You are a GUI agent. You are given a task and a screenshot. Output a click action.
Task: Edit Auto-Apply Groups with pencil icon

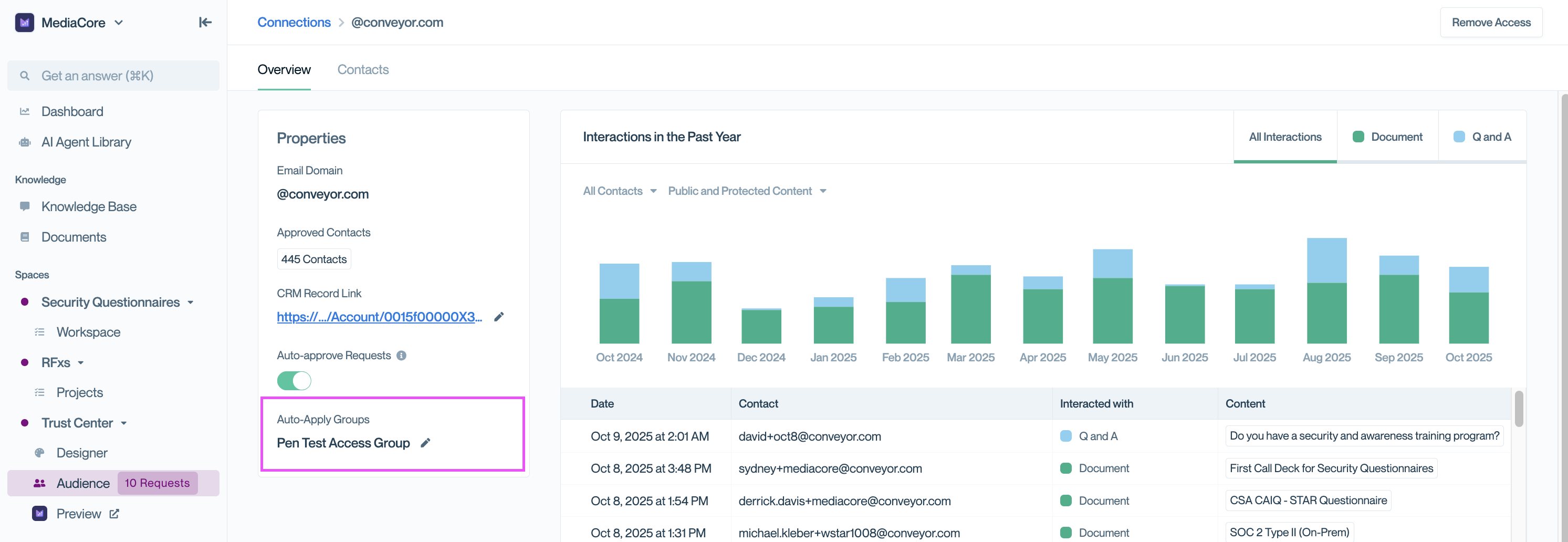click(425, 443)
